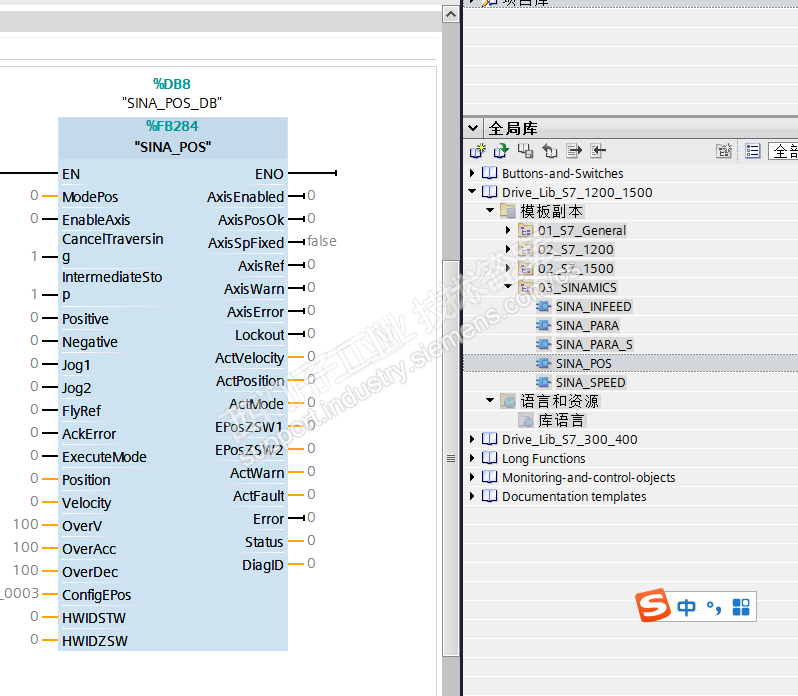798x696 pixels.
Task: Click the ModePos input value 0
Action: point(34,195)
